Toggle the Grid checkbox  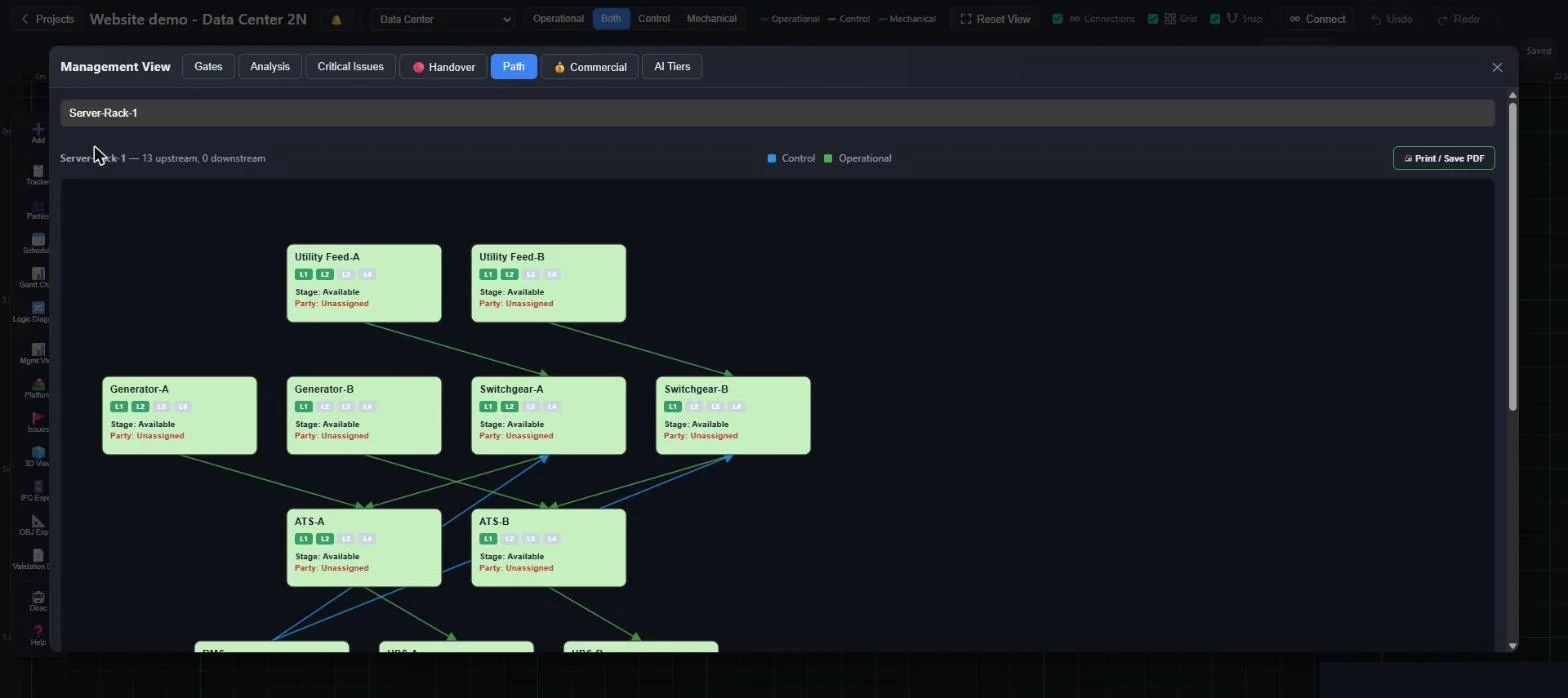click(x=1153, y=19)
